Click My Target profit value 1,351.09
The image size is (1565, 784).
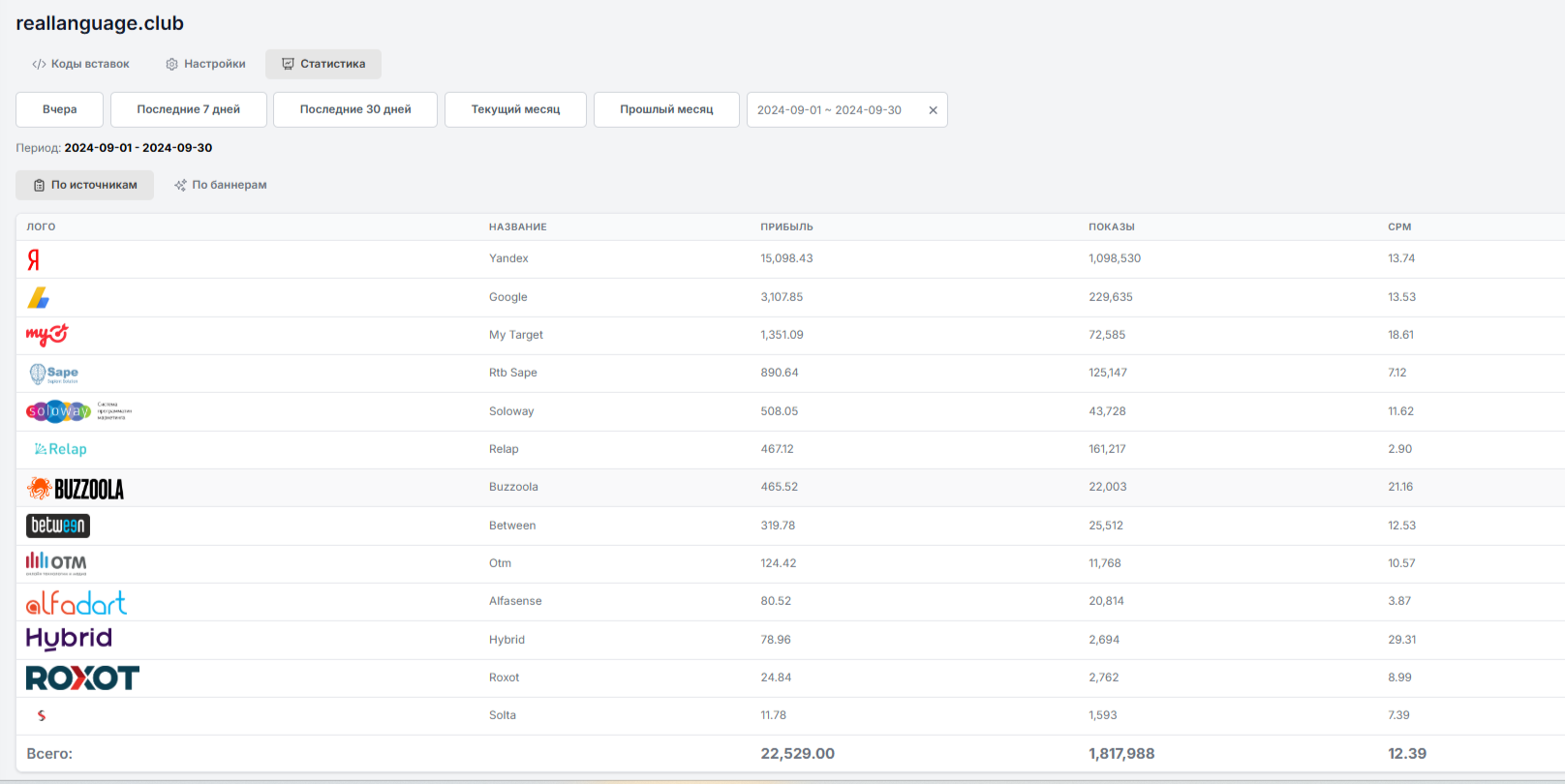(x=782, y=335)
